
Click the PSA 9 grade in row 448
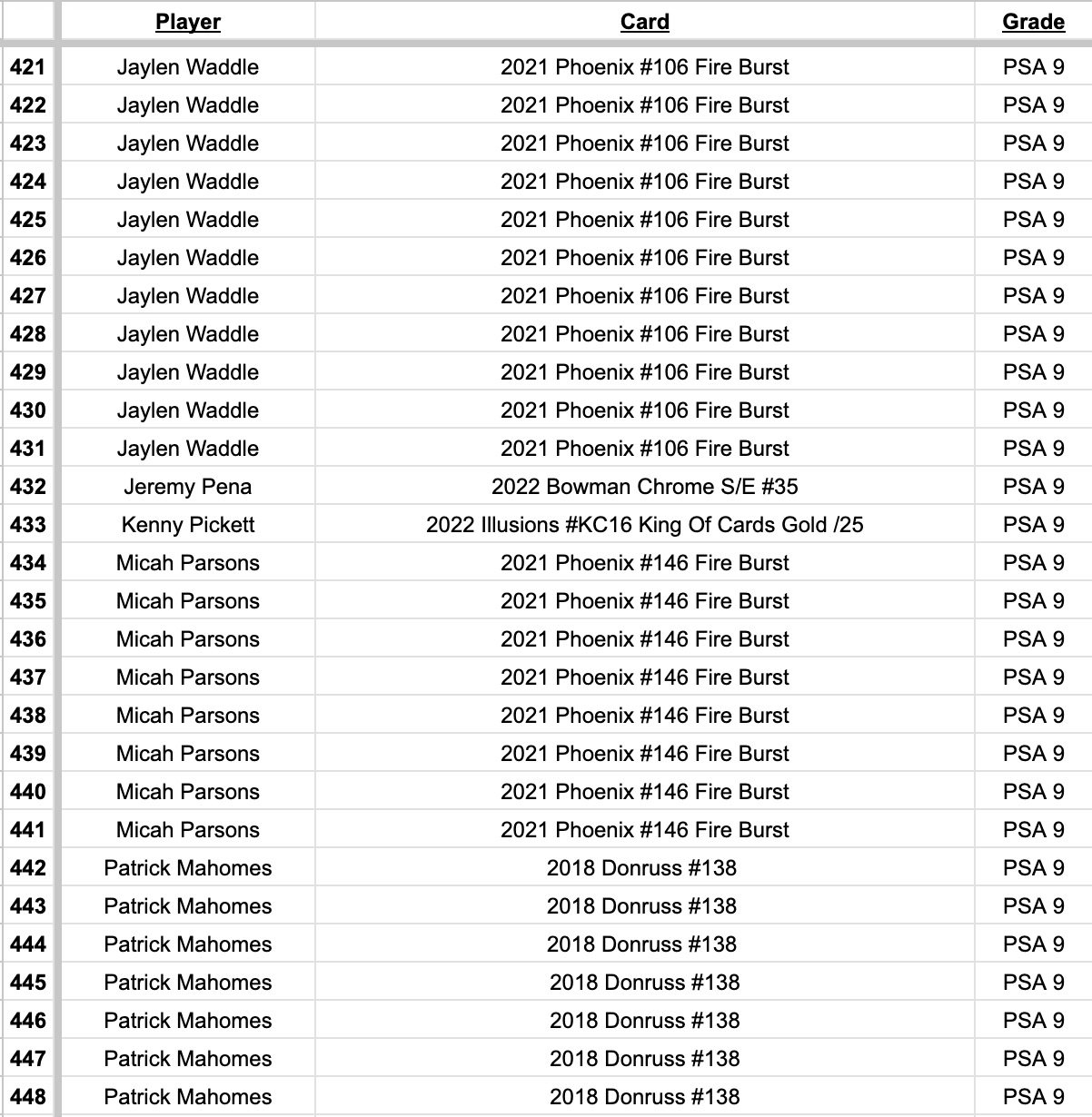tap(1033, 1097)
